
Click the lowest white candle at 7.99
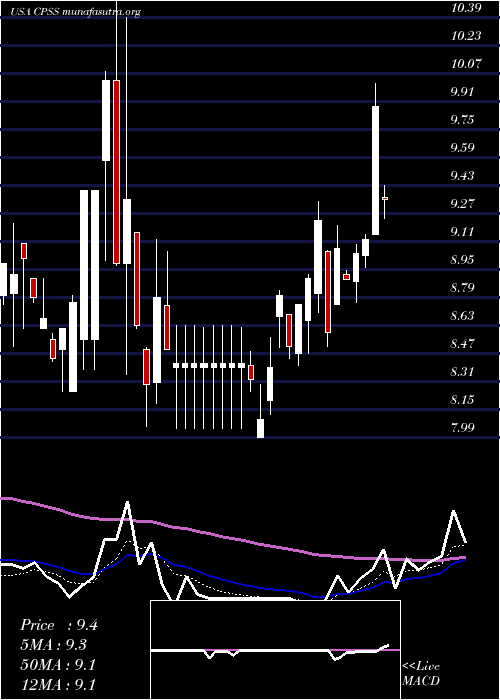coord(260,428)
